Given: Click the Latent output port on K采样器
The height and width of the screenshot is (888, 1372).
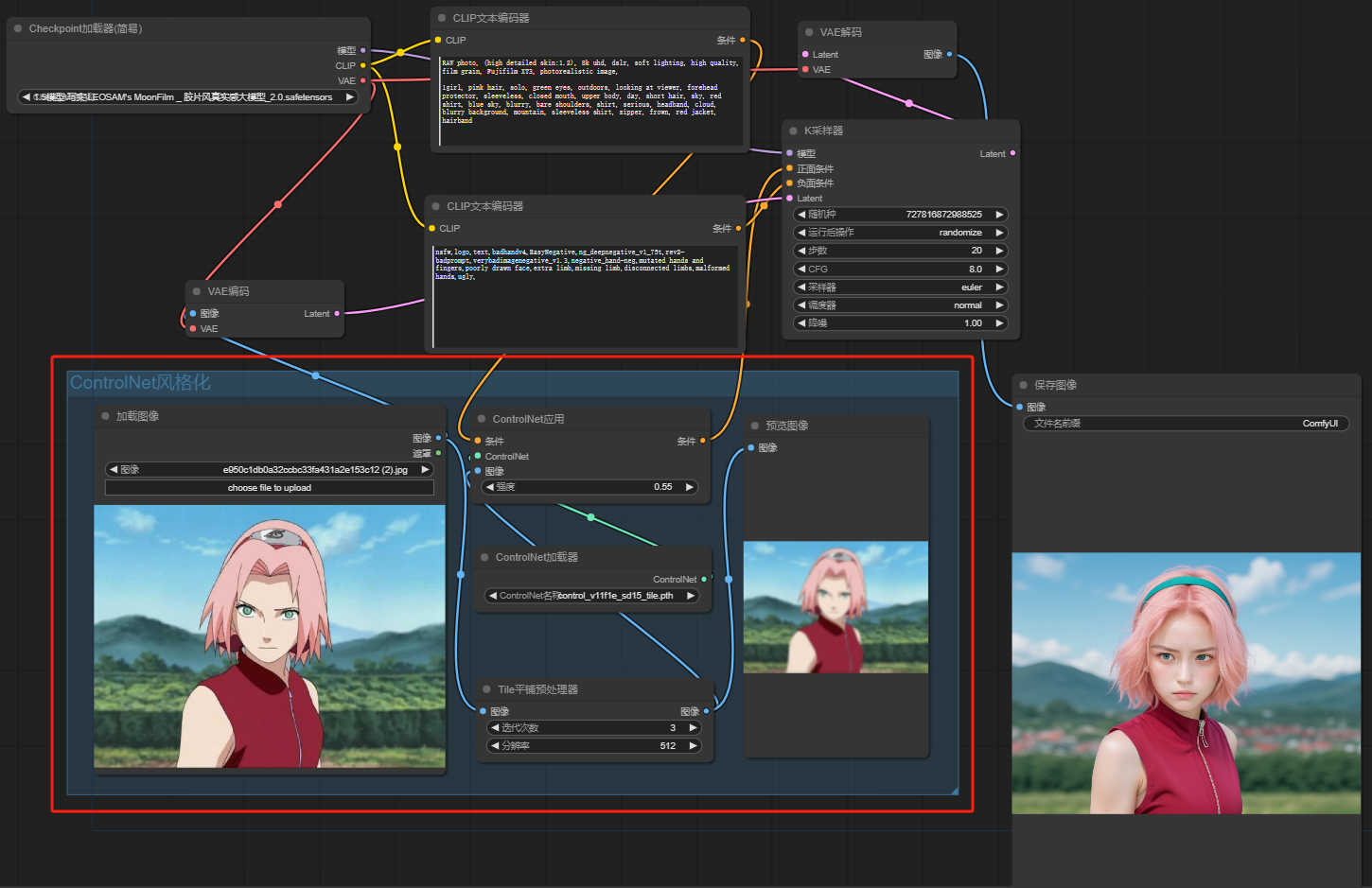Looking at the screenshot, I should (x=1013, y=153).
